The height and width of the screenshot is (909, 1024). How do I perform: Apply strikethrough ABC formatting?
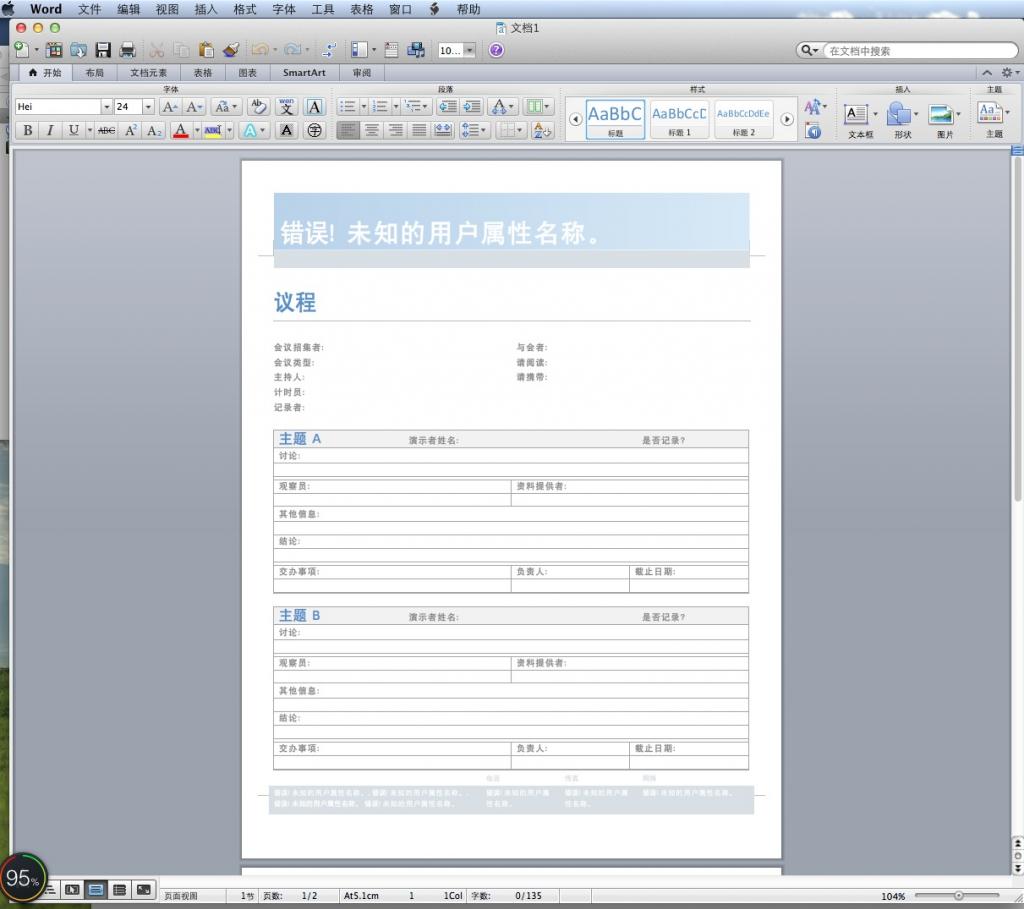(106, 131)
